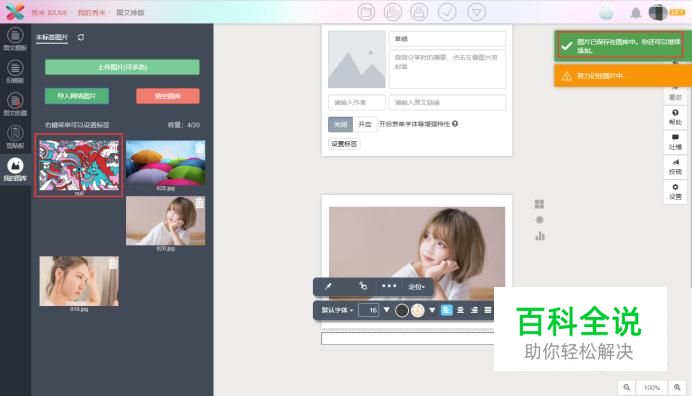Screen dimensions: 692x396
Task: Toggle left text alignment (highlighted blue)
Action: [447, 310]
